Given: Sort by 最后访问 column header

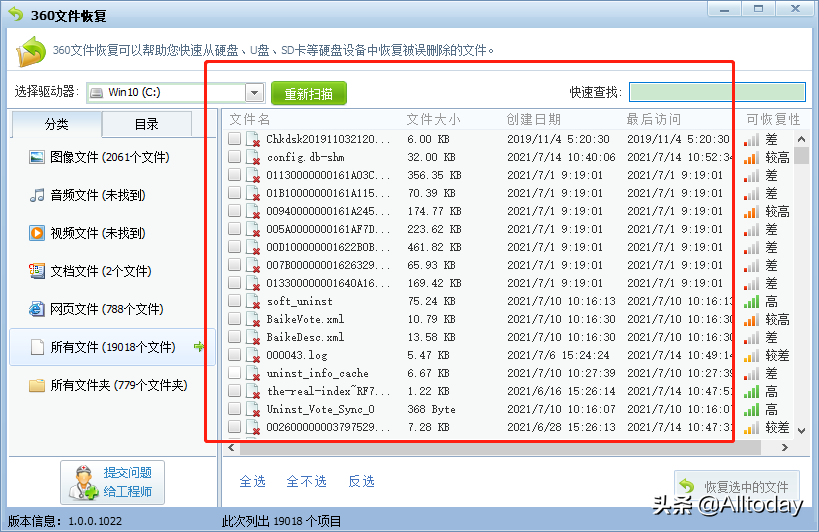Looking at the screenshot, I should point(653,120).
